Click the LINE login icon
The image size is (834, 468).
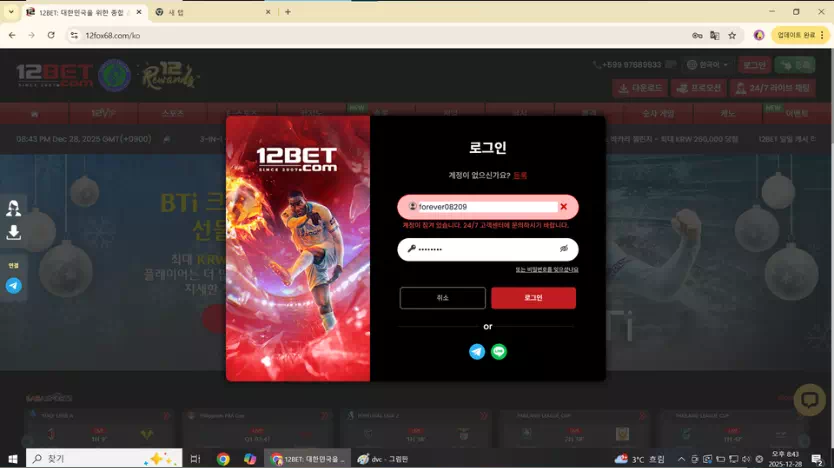coord(499,352)
